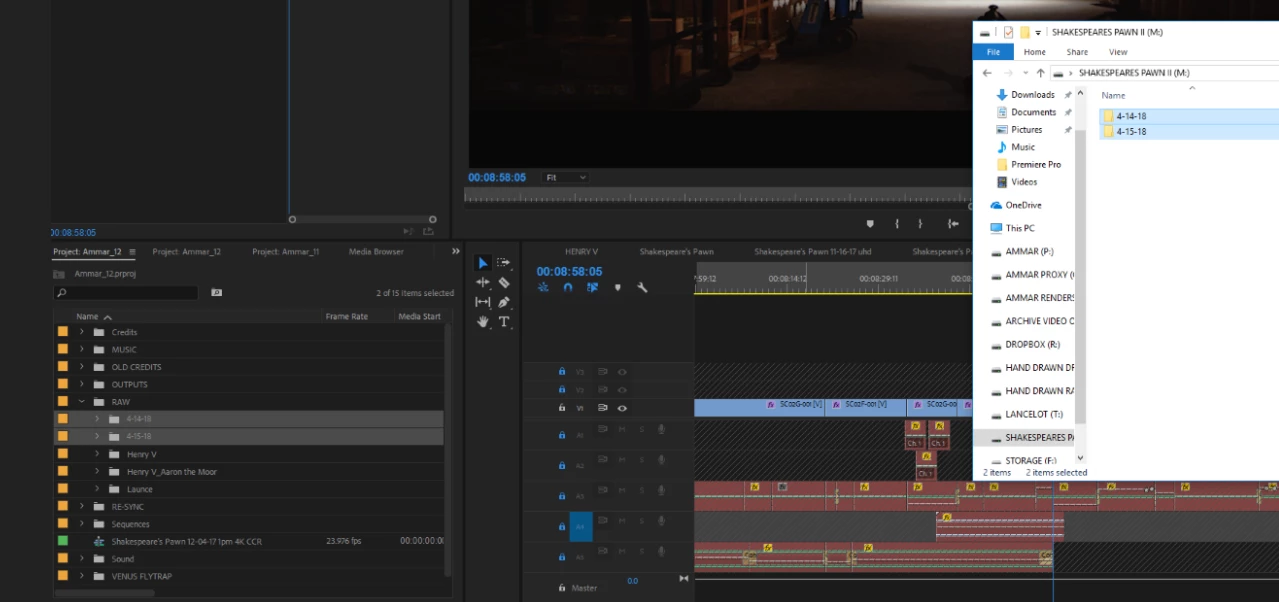Expand the Credits bin

82,332
